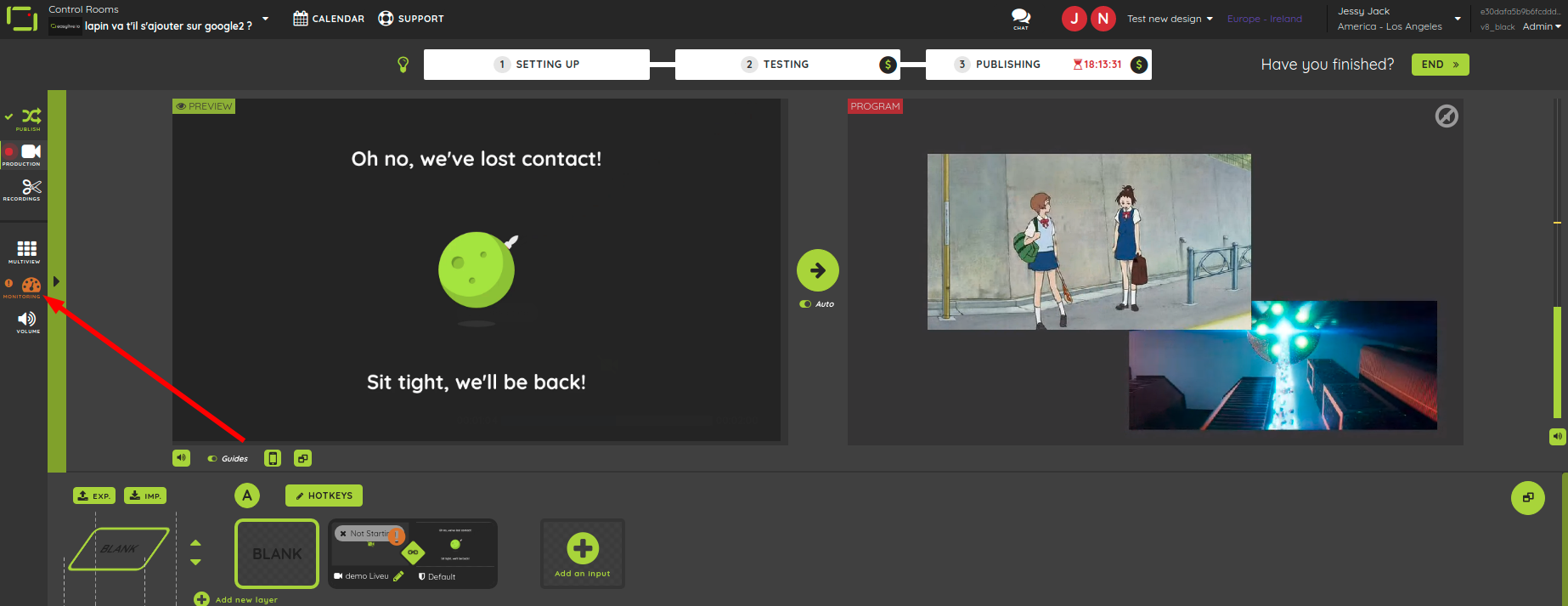This screenshot has width=1568, height=606.
Task: Click the red N user avatar
Action: (x=1103, y=19)
